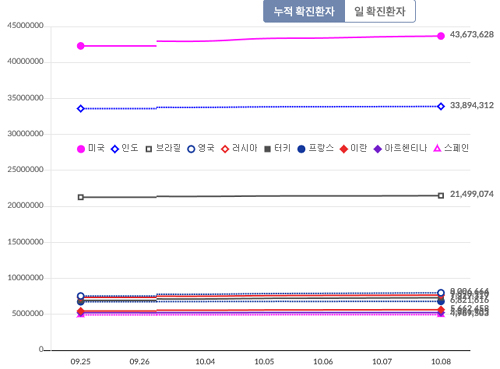Toggle 인도 legend diamond marker
This screenshot has height=369, width=500.
click(x=115, y=149)
